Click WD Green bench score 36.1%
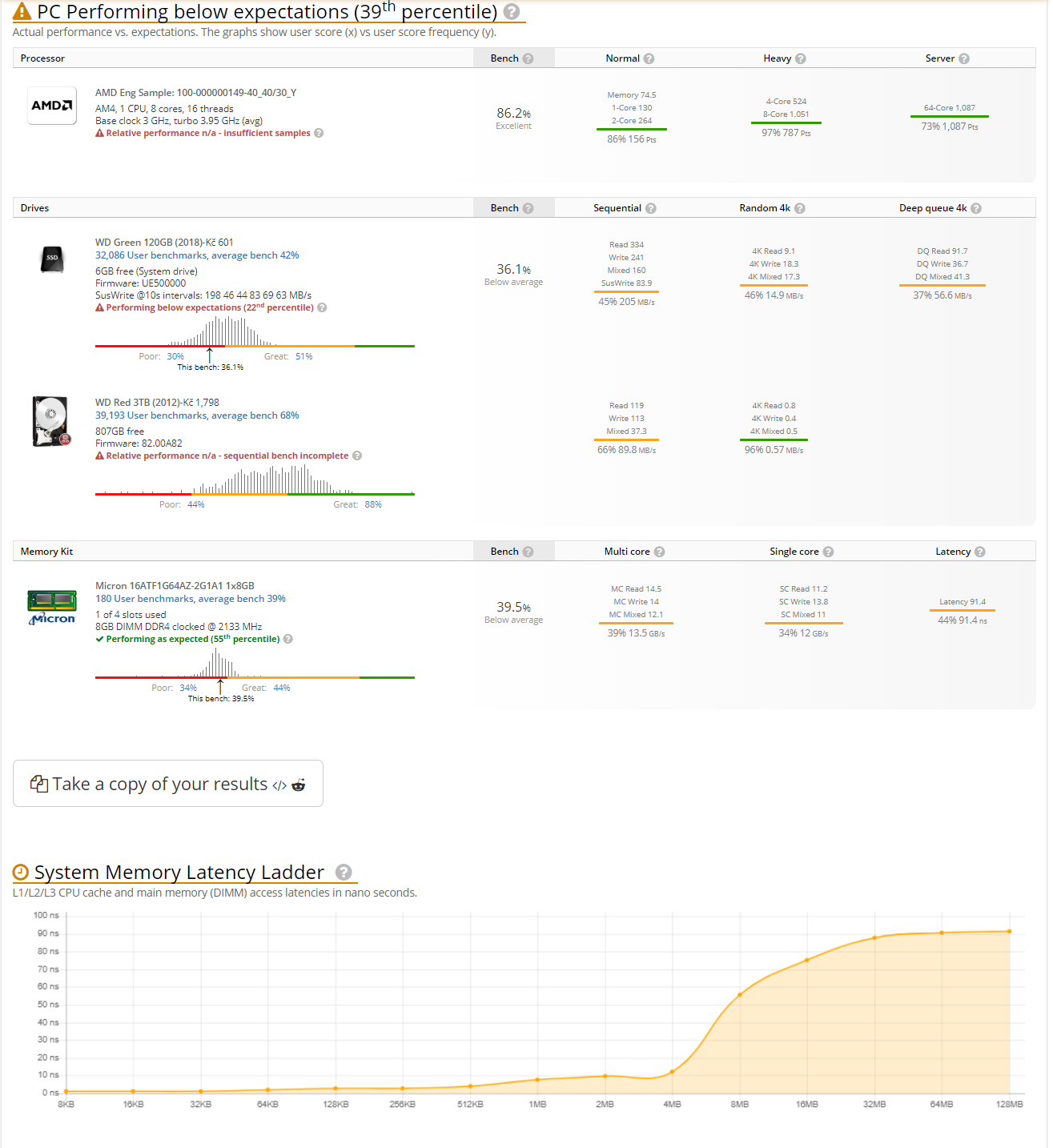 (513, 269)
